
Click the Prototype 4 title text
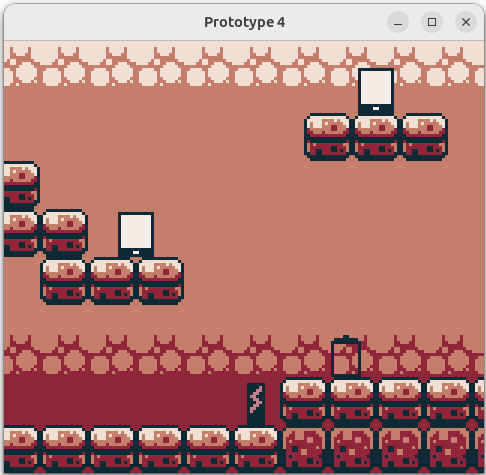point(245,22)
